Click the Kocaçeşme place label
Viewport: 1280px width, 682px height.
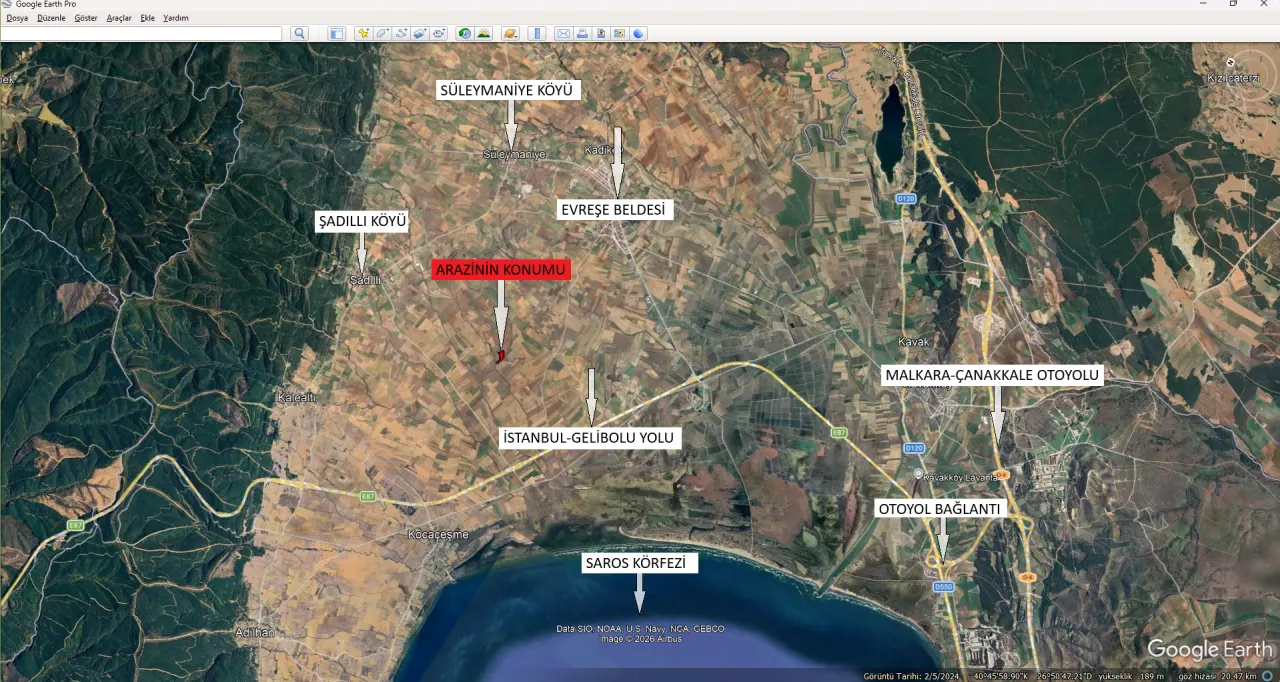(438, 534)
